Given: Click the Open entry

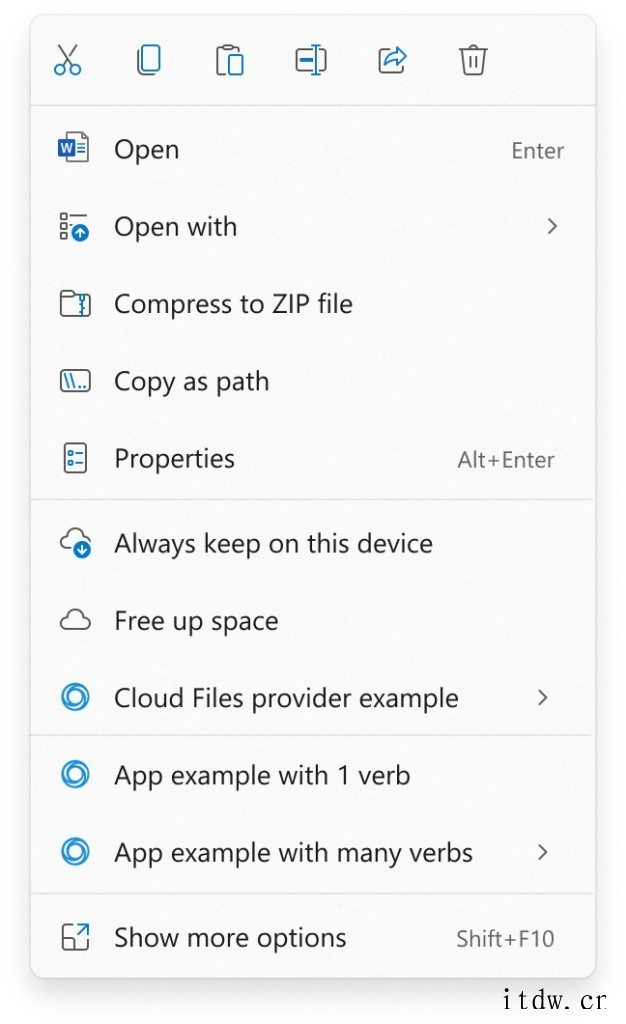Looking at the screenshot, I should click(313, 149).
